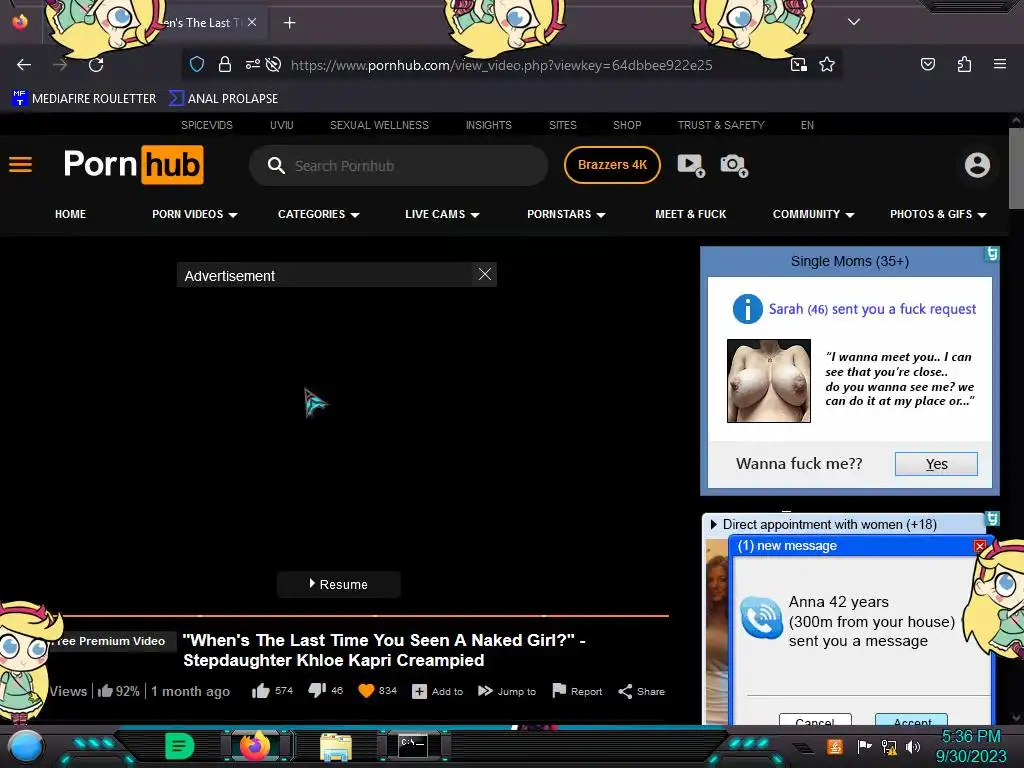Open the green notes app in taskbar
The image size is (1024, 768).
(180, 746)
